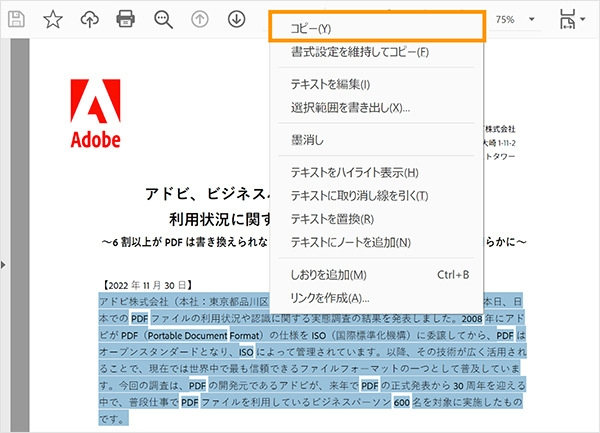The image size is (600, 433).
Task: Choose テキストにノートを追加(N)
Action: (x=377, y=243)
